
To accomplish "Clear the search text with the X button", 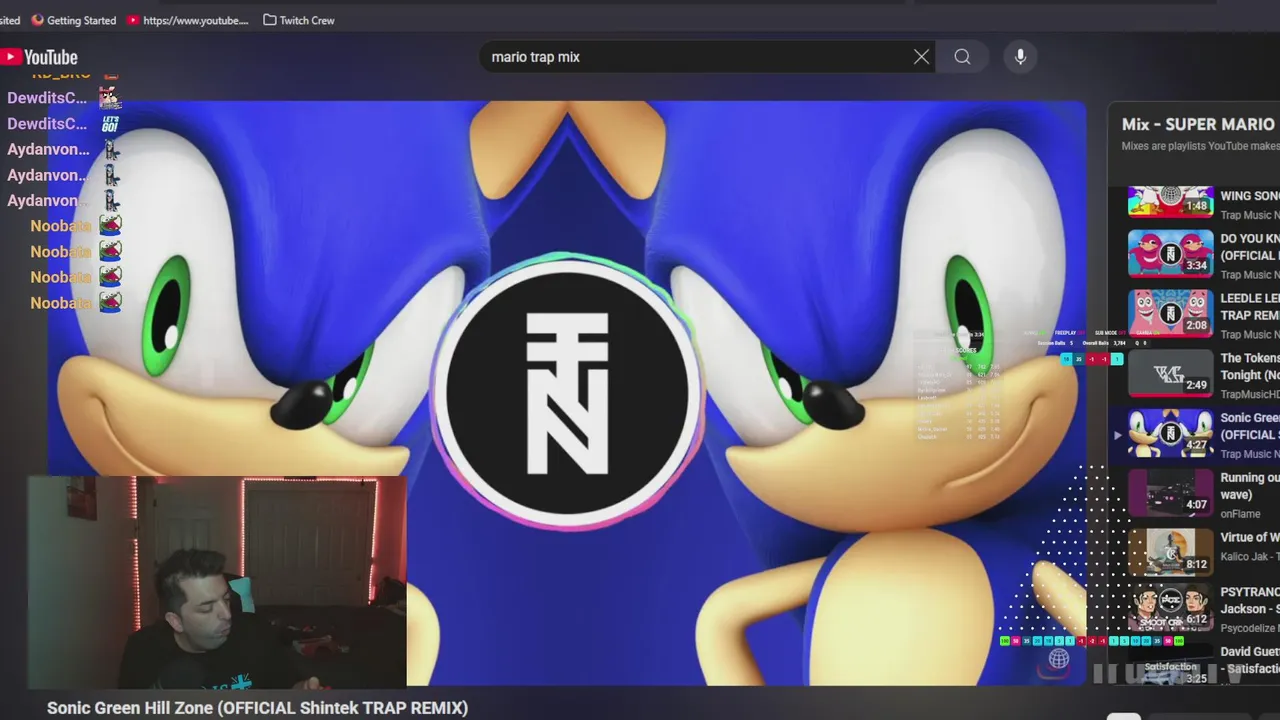I will [921, 57].
